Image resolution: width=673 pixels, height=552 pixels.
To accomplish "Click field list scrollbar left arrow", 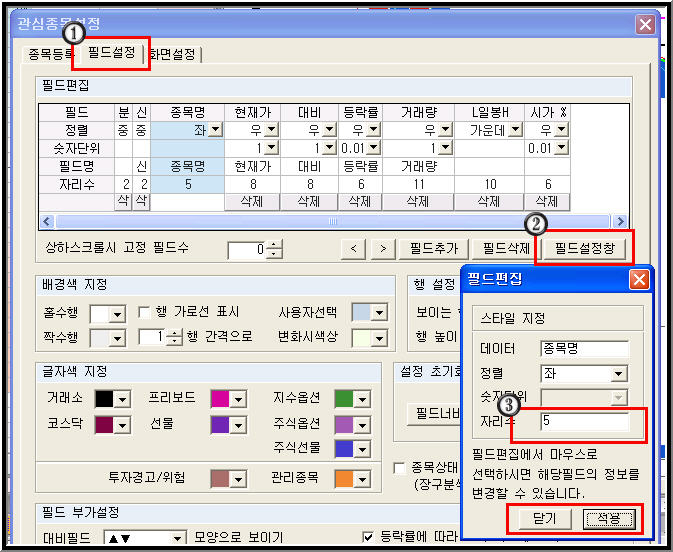I will tap(47, 221).
